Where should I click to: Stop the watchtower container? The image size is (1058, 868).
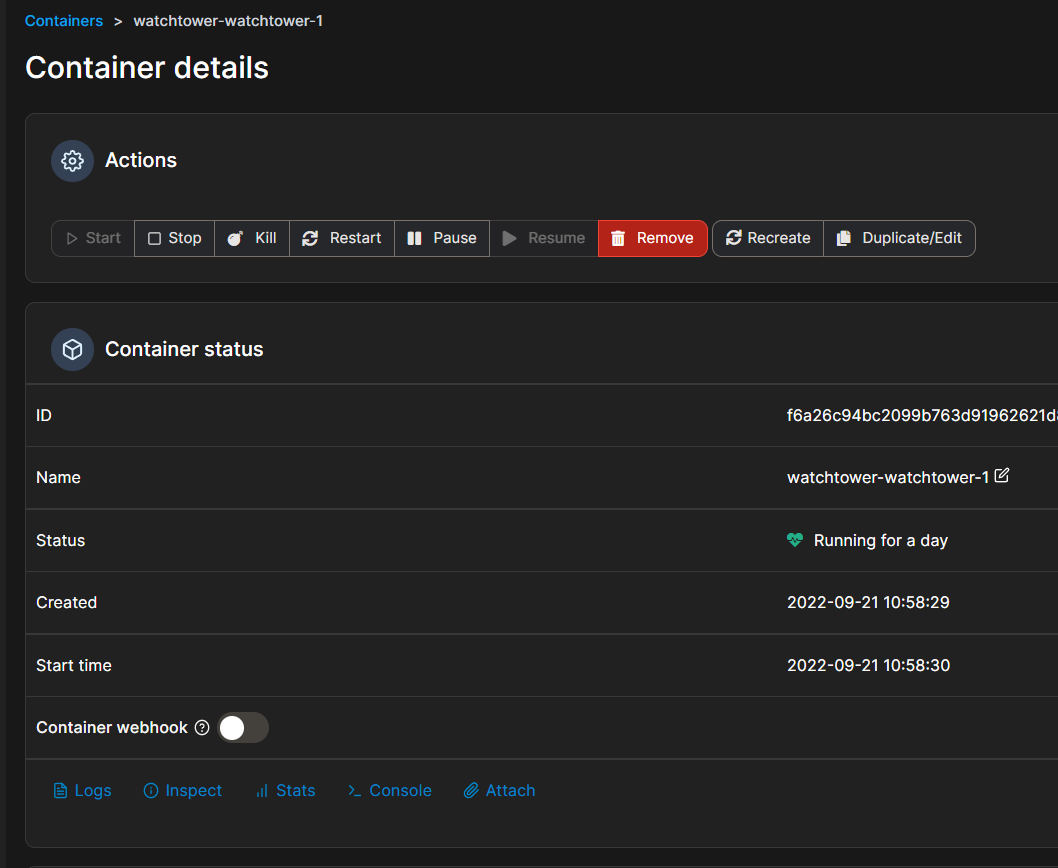coord(173,238)
